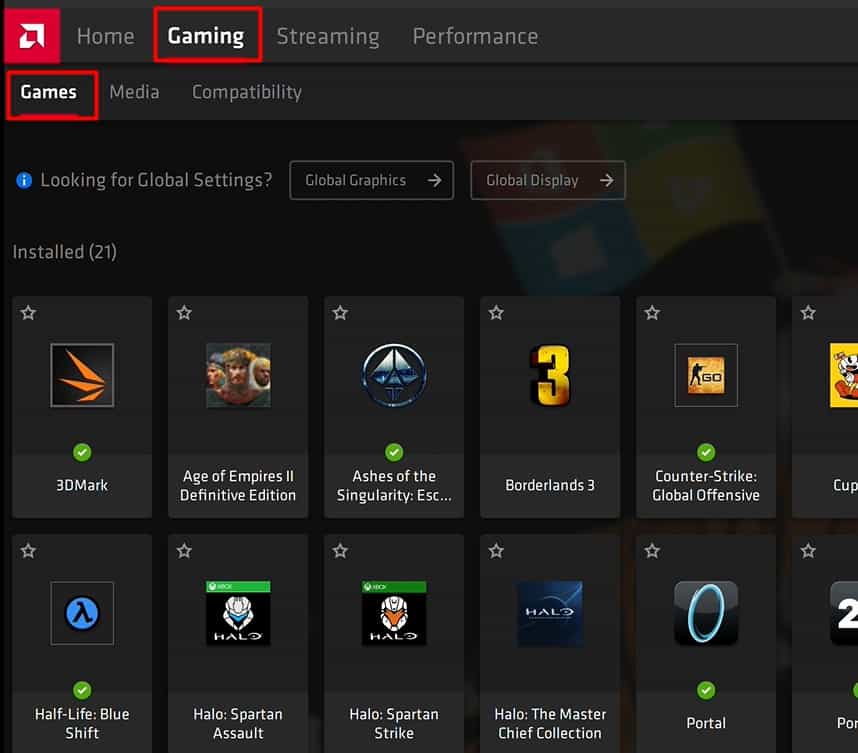Click the green checkmark on 3DMark
Viewport: 858px width, 753px height.
click(82, 453)
